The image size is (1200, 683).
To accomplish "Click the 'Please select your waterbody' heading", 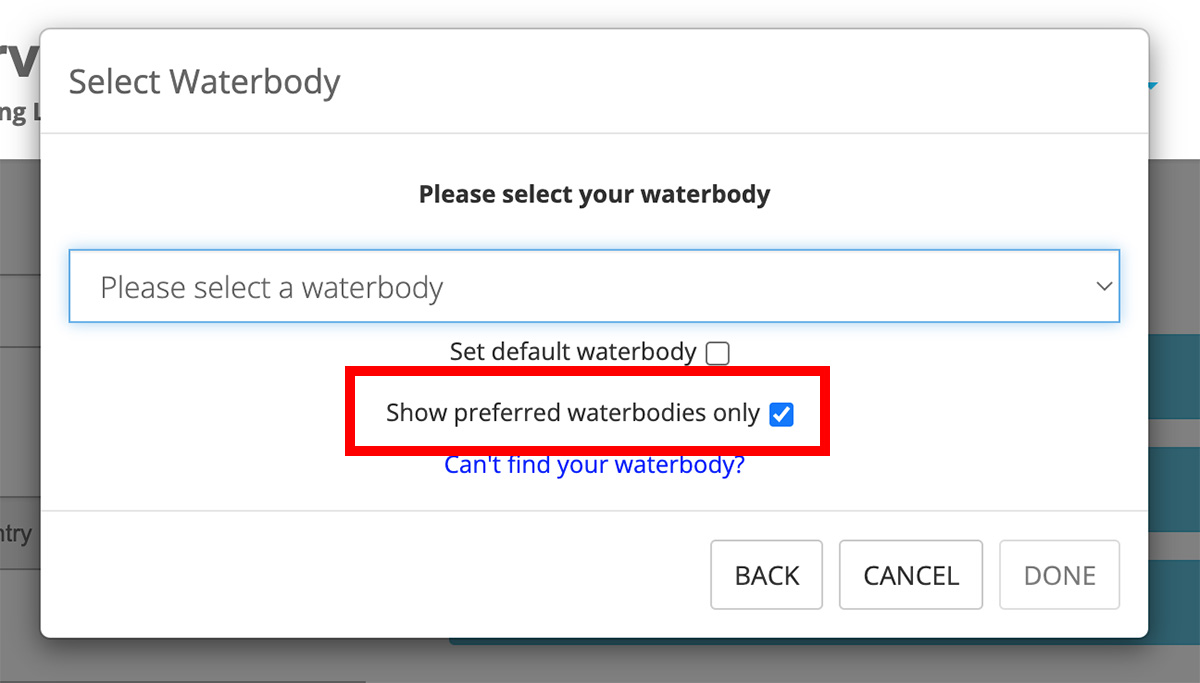I will (594, 194).
